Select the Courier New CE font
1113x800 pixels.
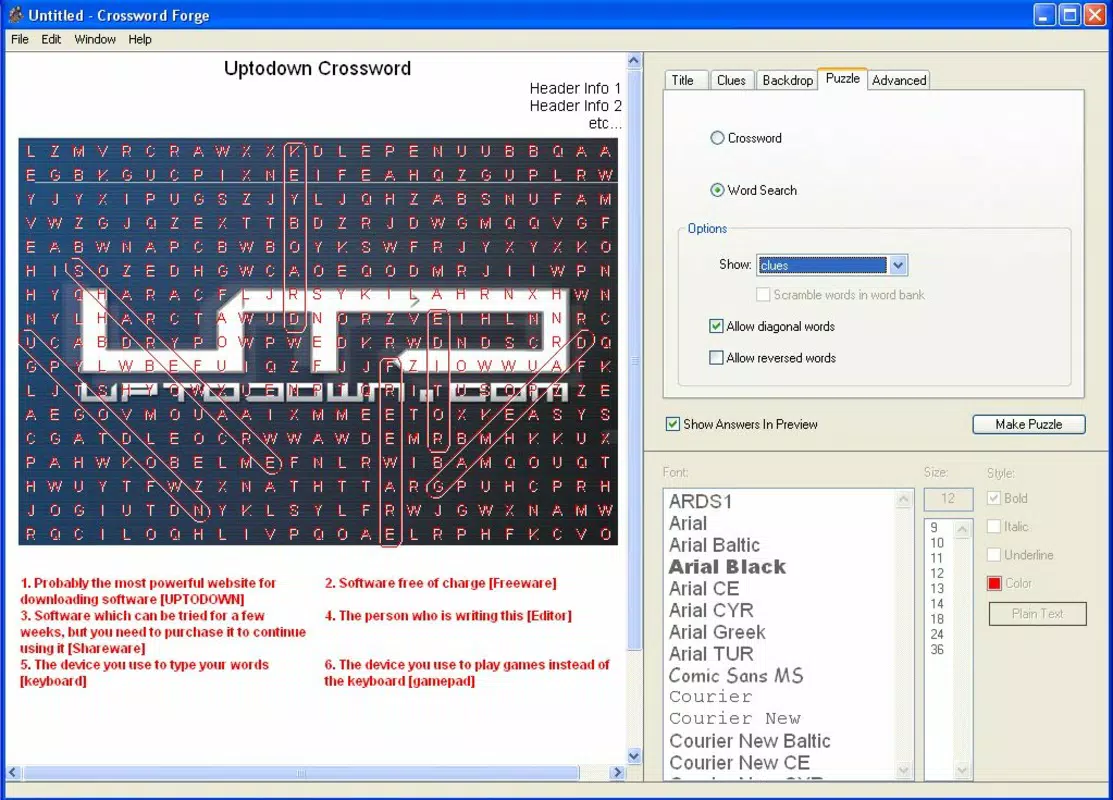[739, 762]
